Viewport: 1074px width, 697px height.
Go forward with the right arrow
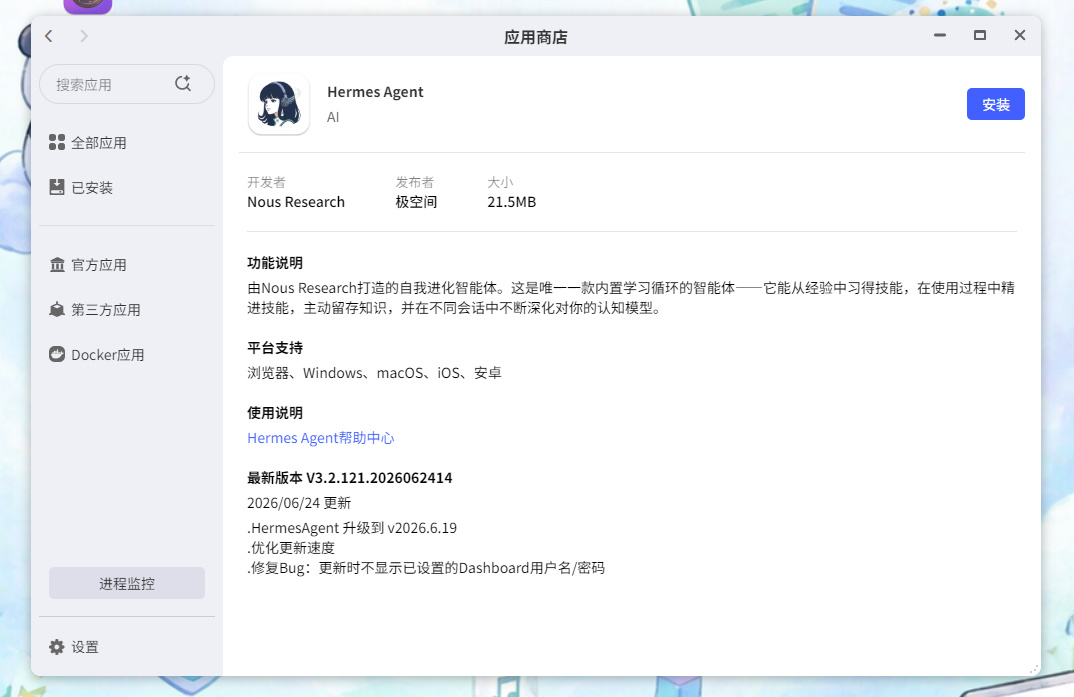pyautogui.click(x=84, y=36)
